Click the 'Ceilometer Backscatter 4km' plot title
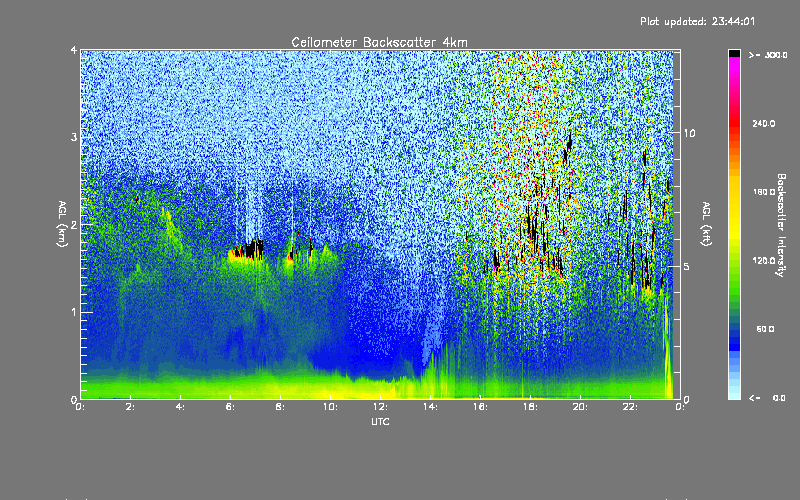 point(379,42)
